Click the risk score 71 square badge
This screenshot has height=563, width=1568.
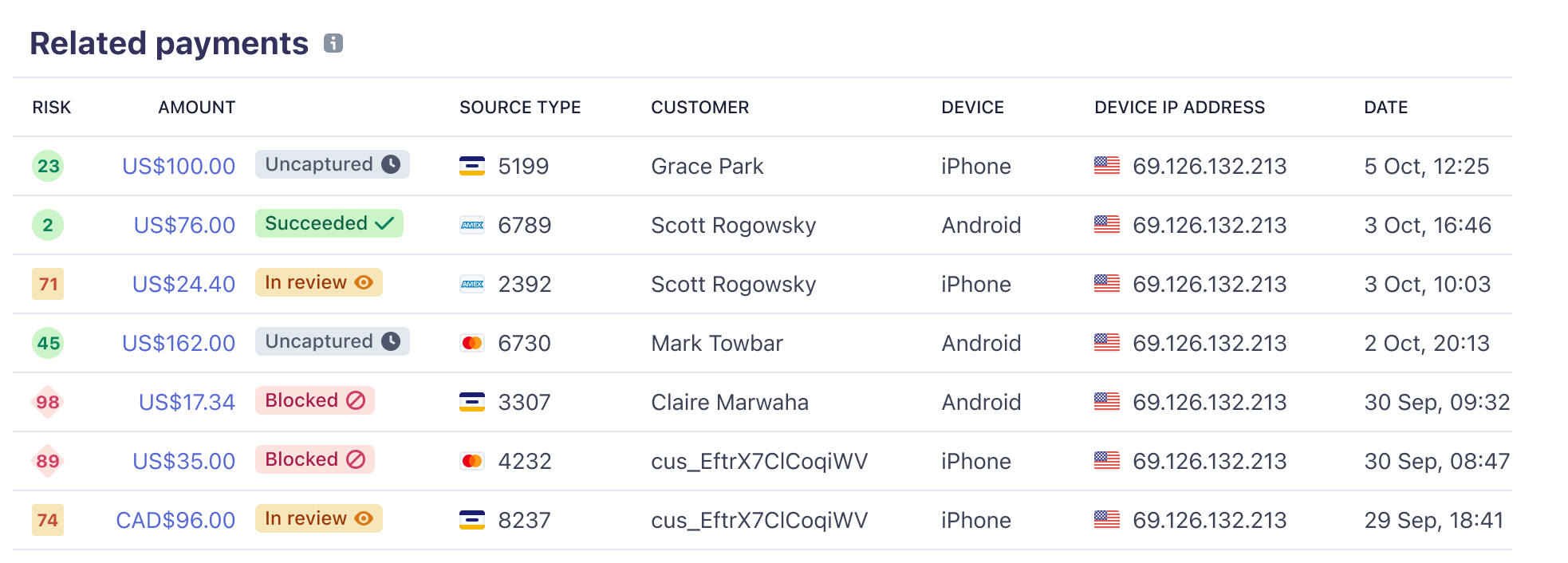click(48, 284)
